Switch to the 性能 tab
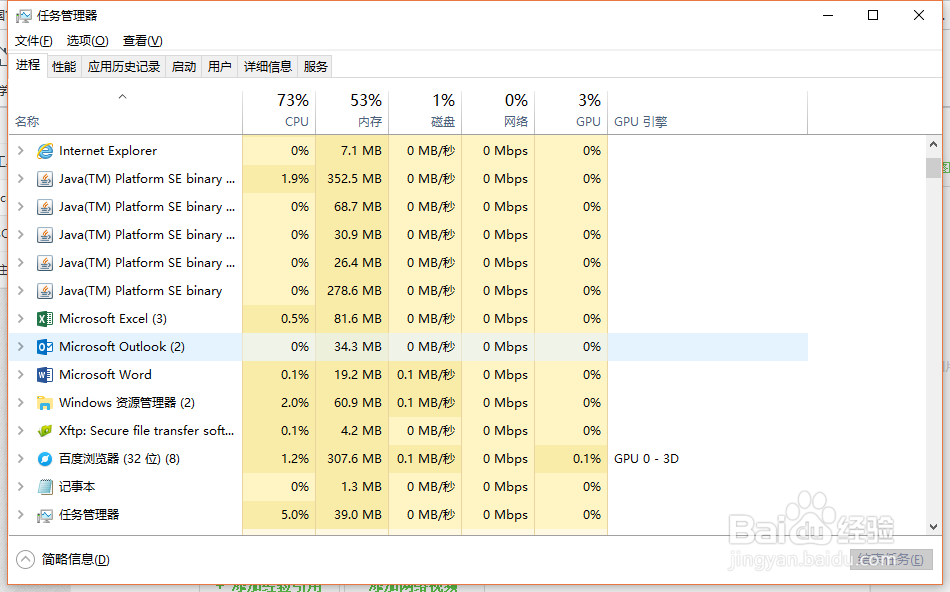Viewport: 950px width, 592px height. point(64,67)
